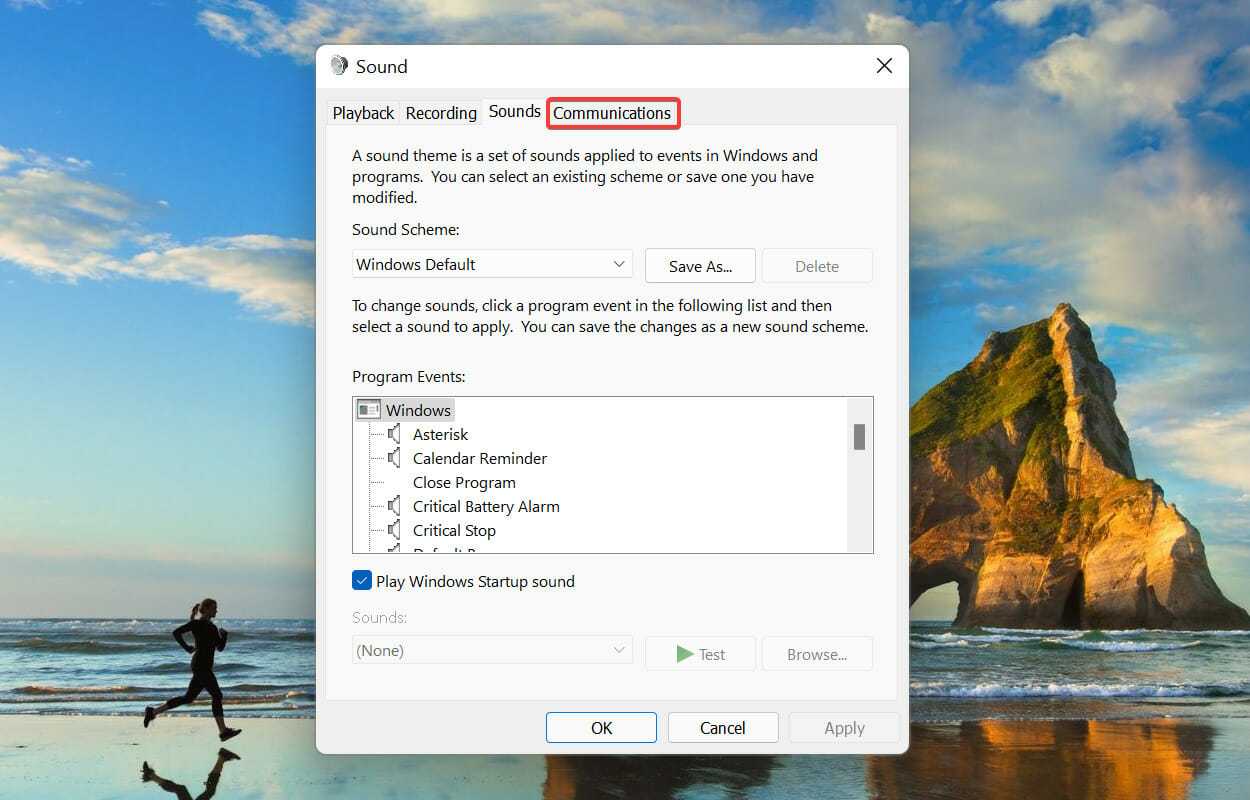Screen dimensions: 1250x800
Task: Open the Sound Scheme dropdown
Action: [493, 264]
